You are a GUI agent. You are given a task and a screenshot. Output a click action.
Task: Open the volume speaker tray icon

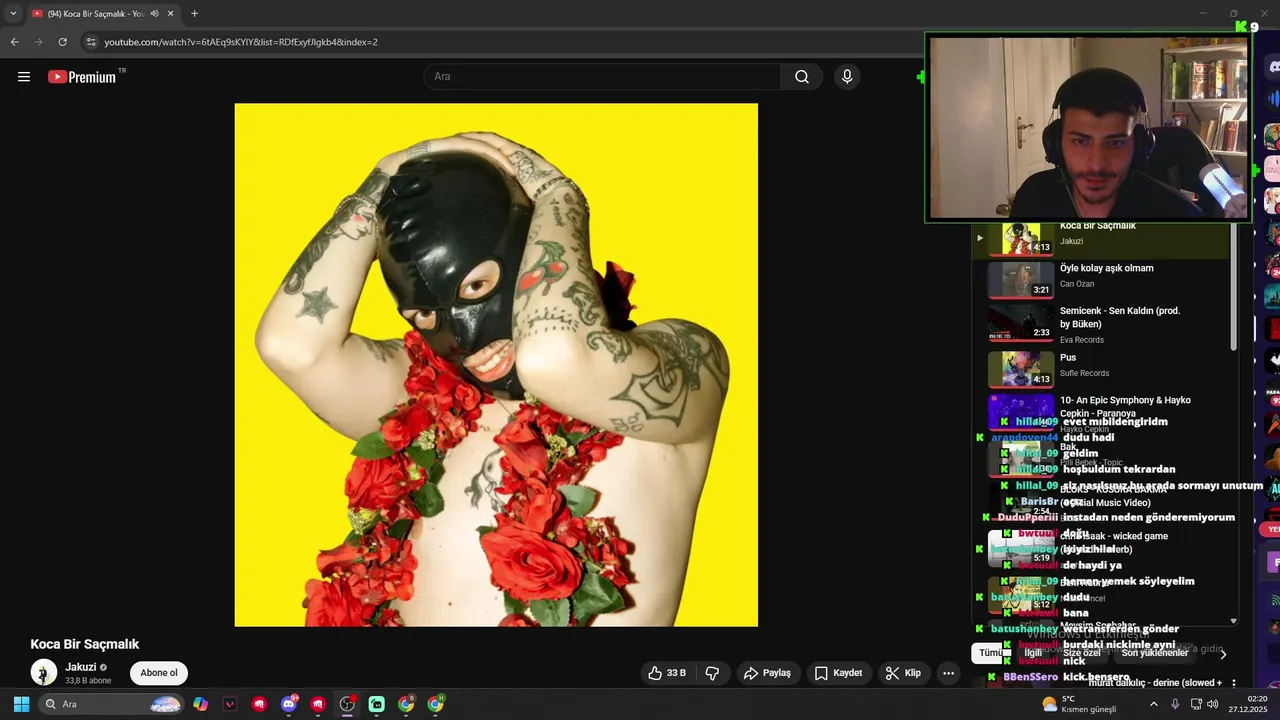(x=1213, y=704)
